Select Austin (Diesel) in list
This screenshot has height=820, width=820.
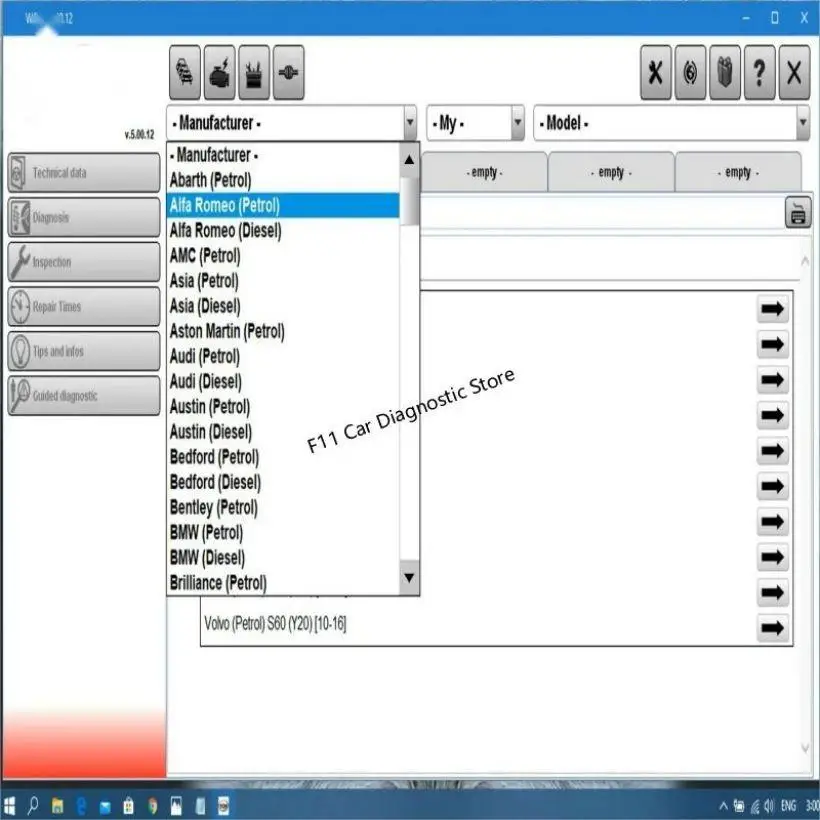click(x=283, y=431)
